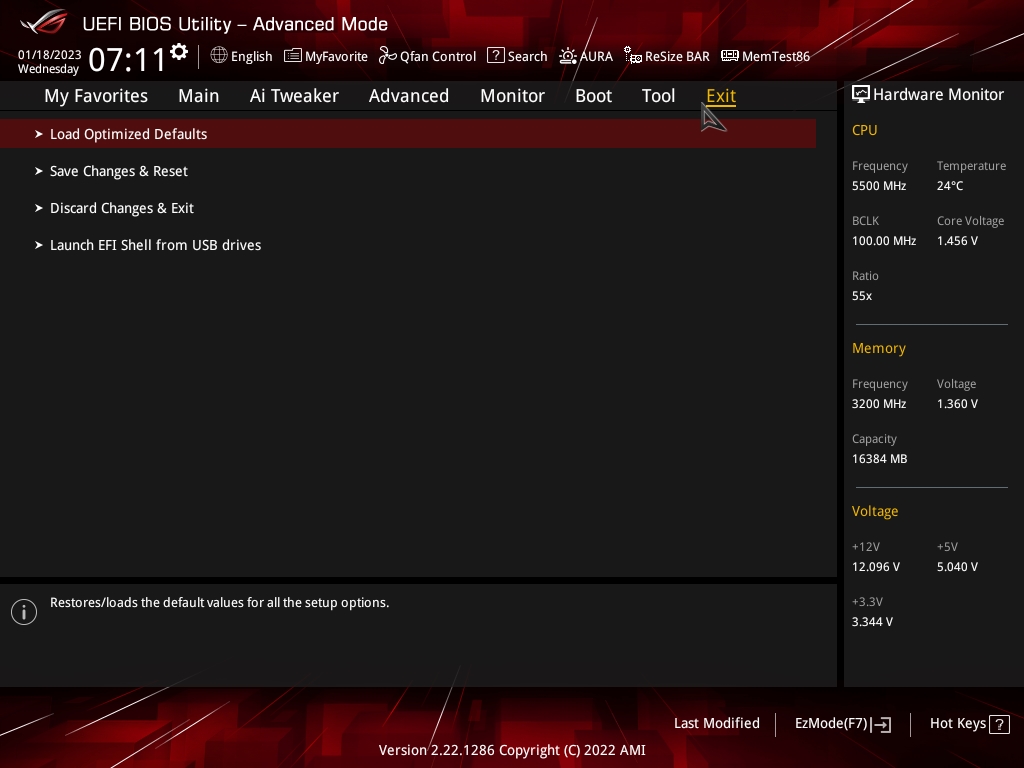The image size is (1024, 768).
Task: Click the Ratio value 55x
Action: (861, 296)
